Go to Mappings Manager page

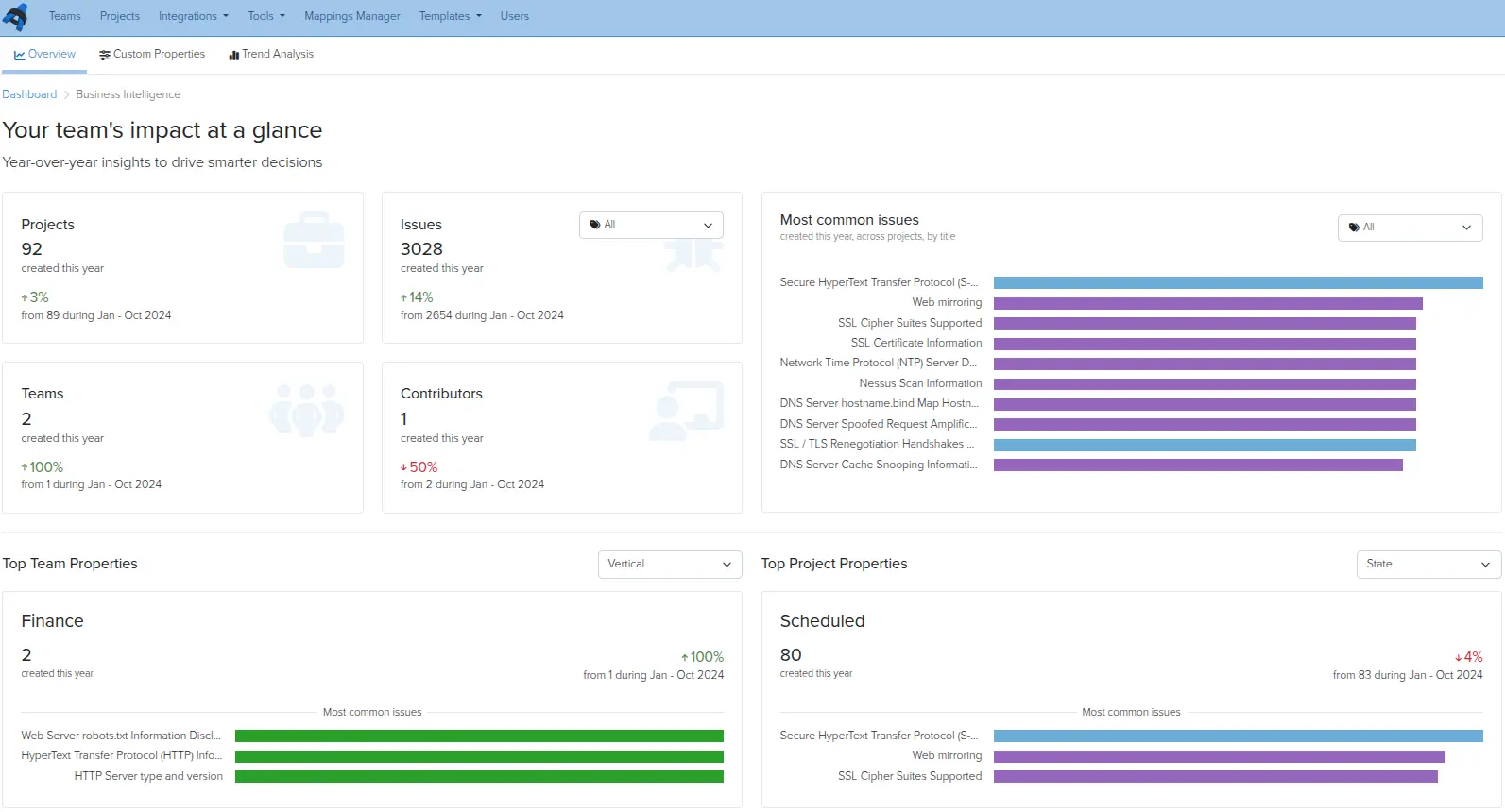(x=351, y=16)
